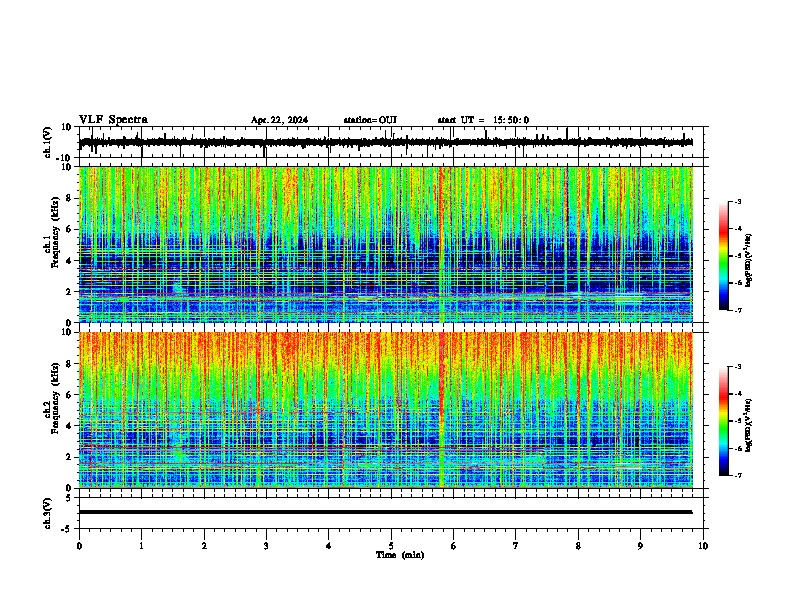Viewport: 792px width, 612px height.
Task: Click the "VLF Spectra" plot title
Action: 113,120
